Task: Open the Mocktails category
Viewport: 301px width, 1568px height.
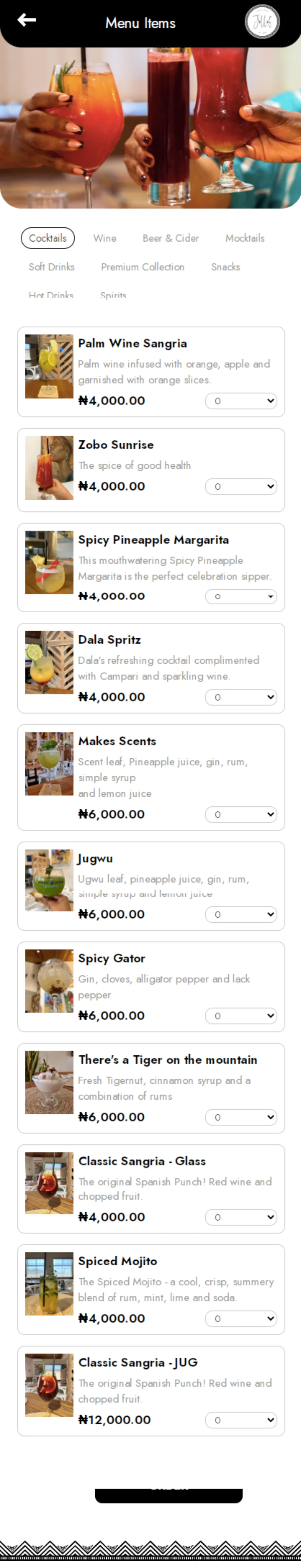Action: coord(245,238)
